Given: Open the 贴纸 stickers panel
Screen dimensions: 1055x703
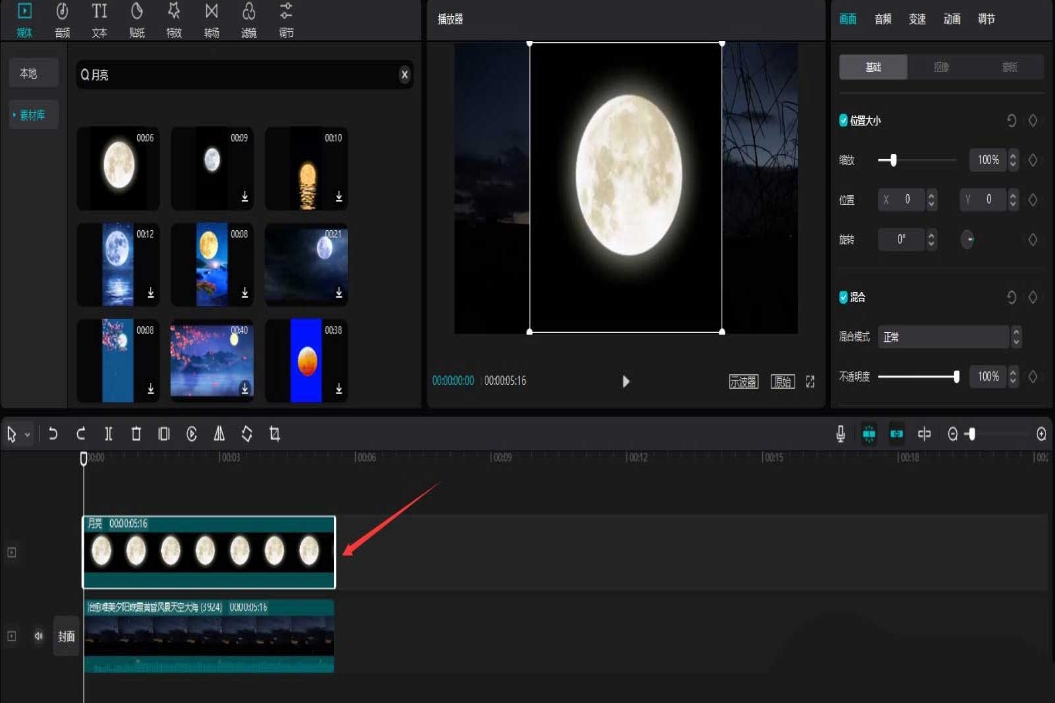Looking at the screenshot, I should click(x=137, y=19).
